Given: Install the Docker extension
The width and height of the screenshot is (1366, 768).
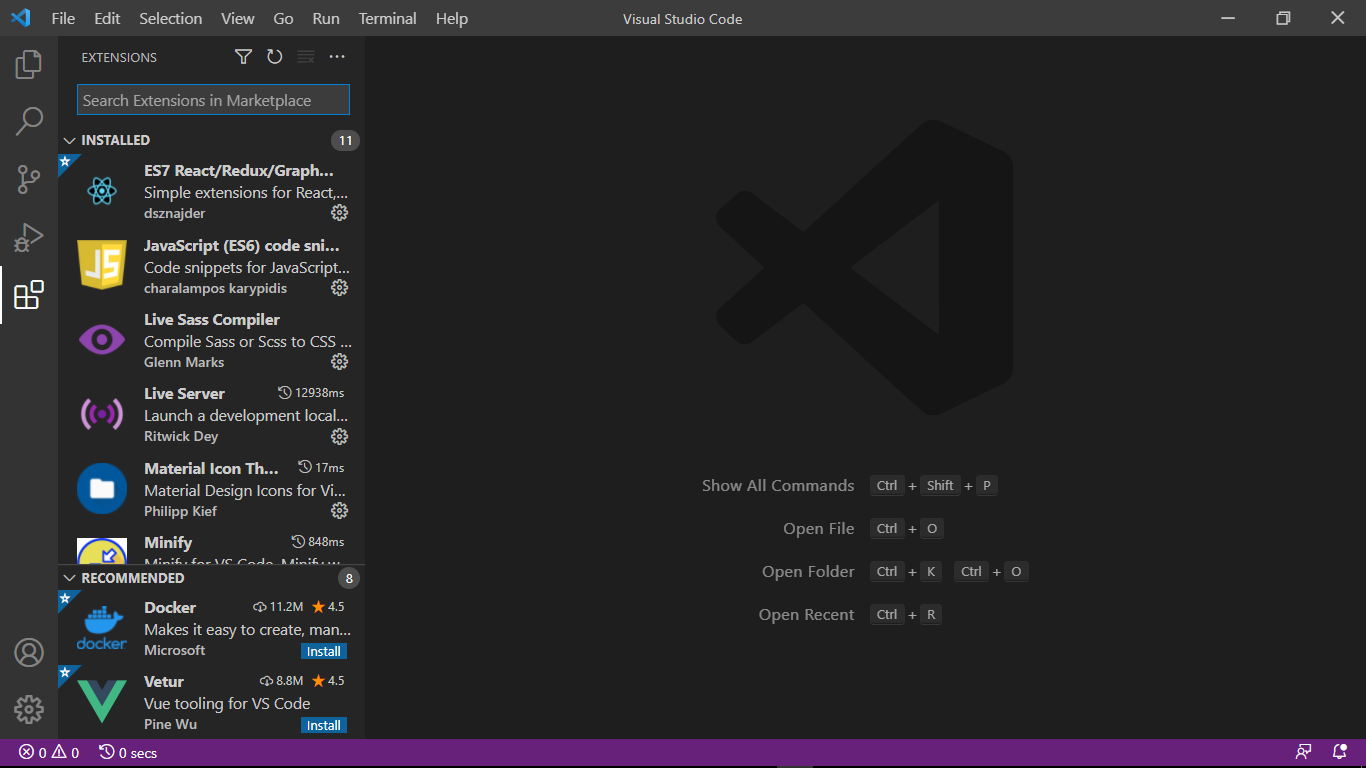Looking at the screenshot, I should pyautogui.click(x=324, y=652).
